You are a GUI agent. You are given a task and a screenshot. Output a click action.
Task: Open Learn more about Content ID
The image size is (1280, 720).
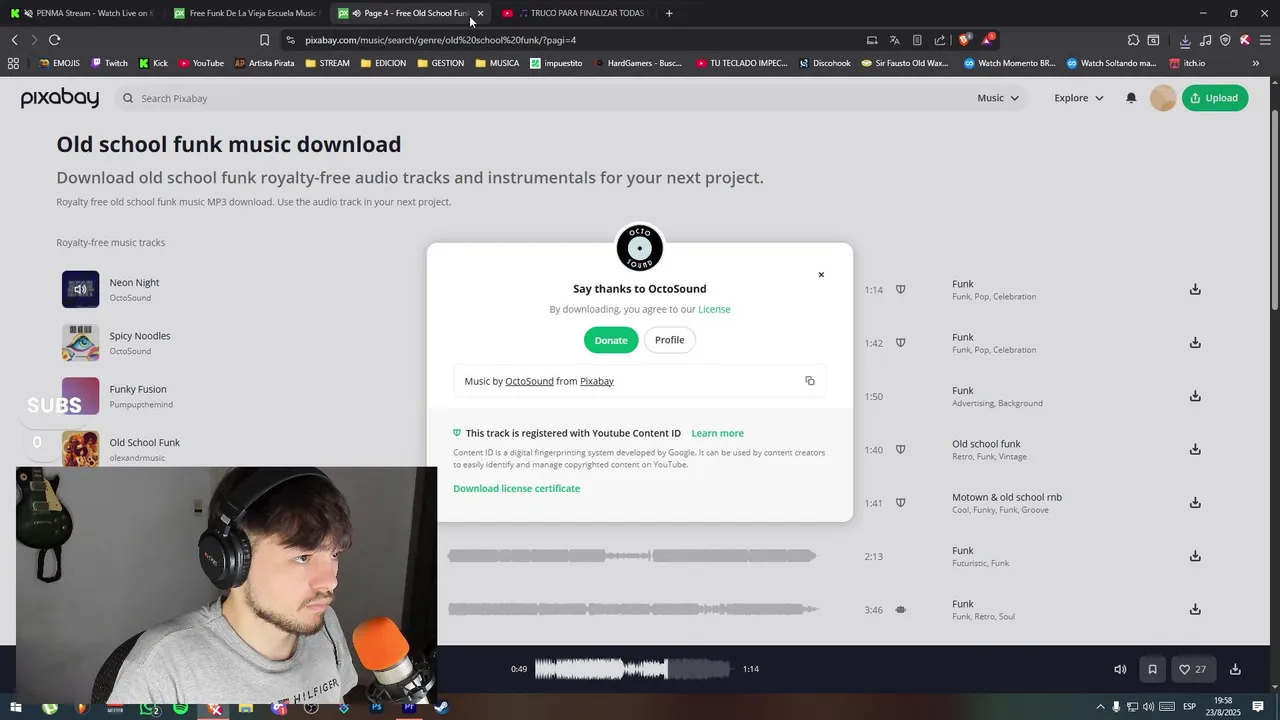coord(717,433)
